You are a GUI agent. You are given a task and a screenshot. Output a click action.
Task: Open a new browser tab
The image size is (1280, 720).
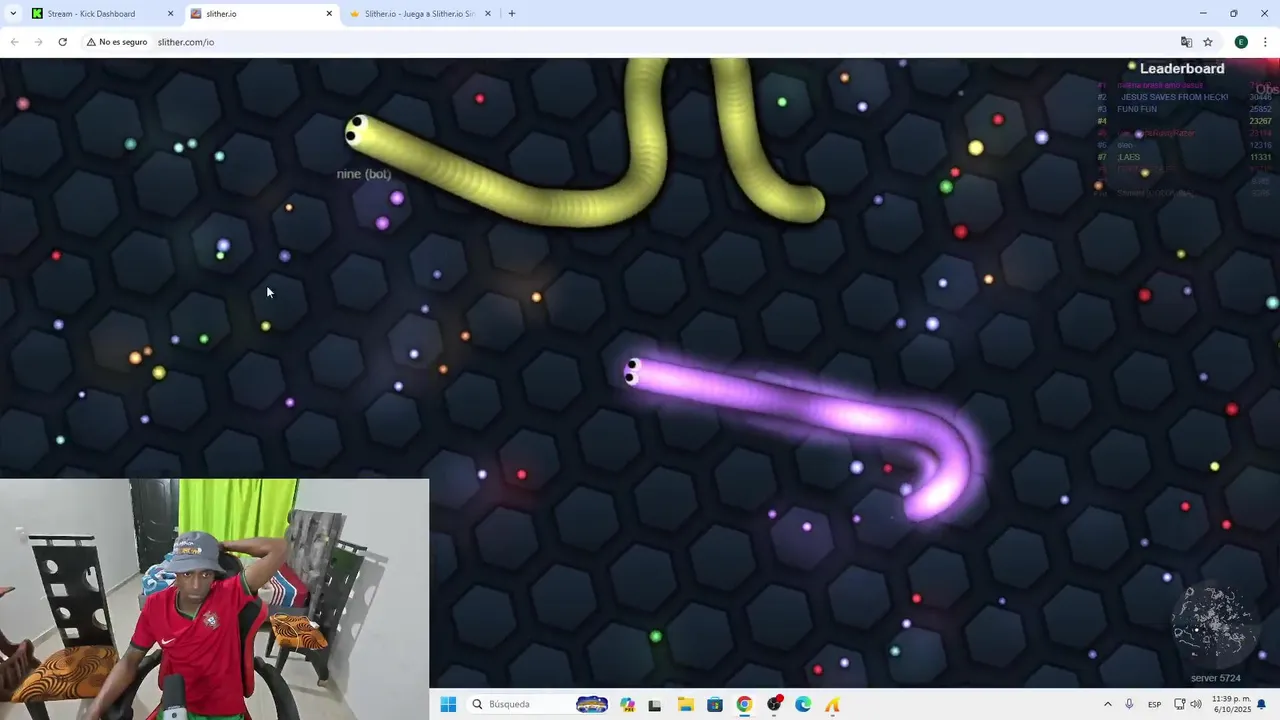coord(512,14)
